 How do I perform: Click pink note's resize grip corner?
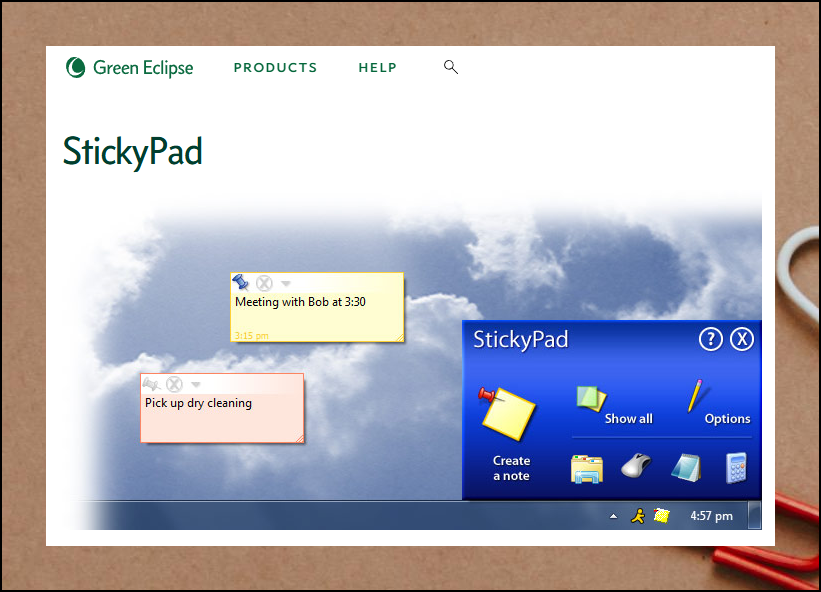(x=299, y=439)
